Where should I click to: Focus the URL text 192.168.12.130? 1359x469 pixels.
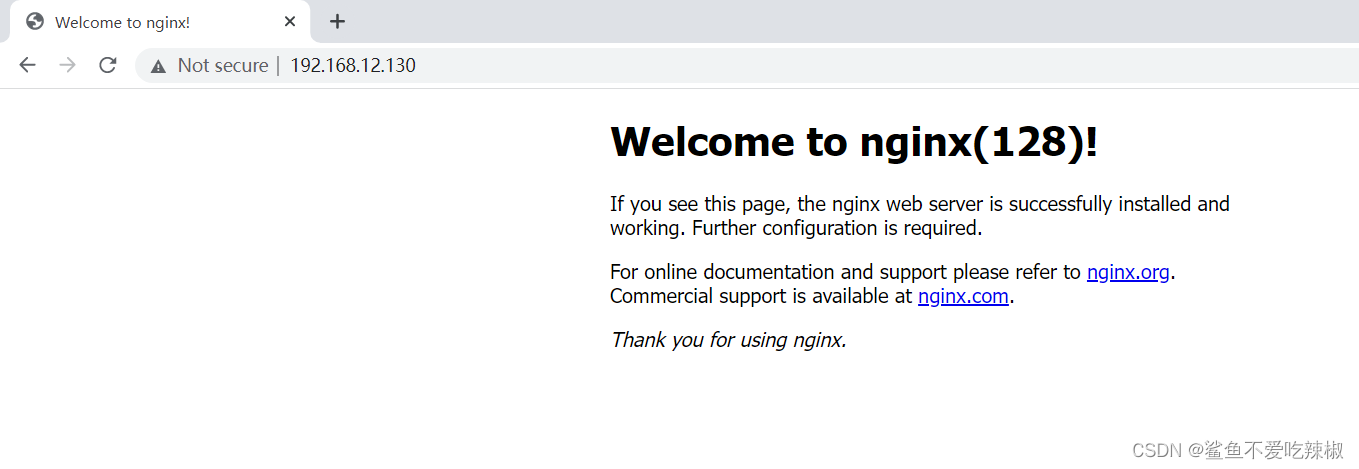pos(353,66)
